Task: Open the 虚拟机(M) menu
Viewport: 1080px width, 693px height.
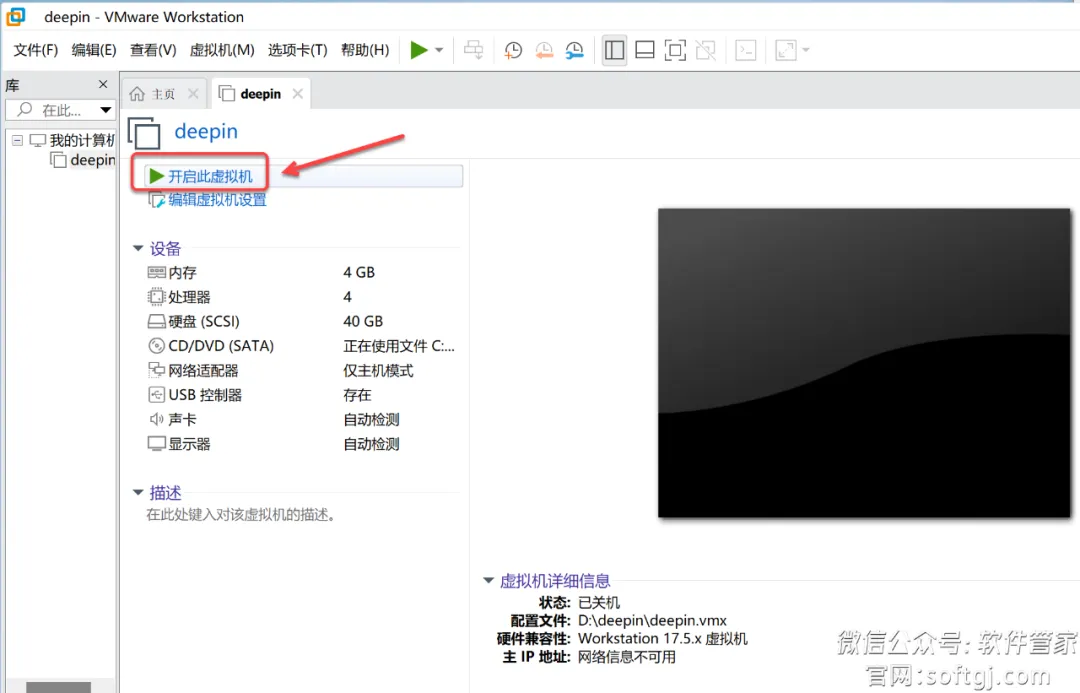Action: pos(222,50)
